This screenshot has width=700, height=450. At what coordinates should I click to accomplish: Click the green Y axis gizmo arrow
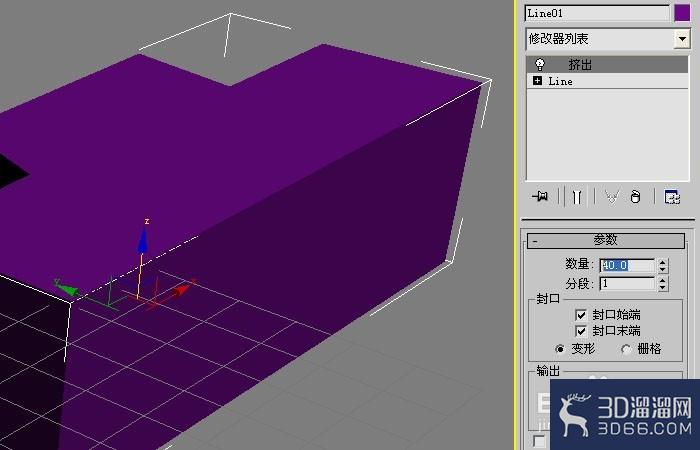(66, 288)
